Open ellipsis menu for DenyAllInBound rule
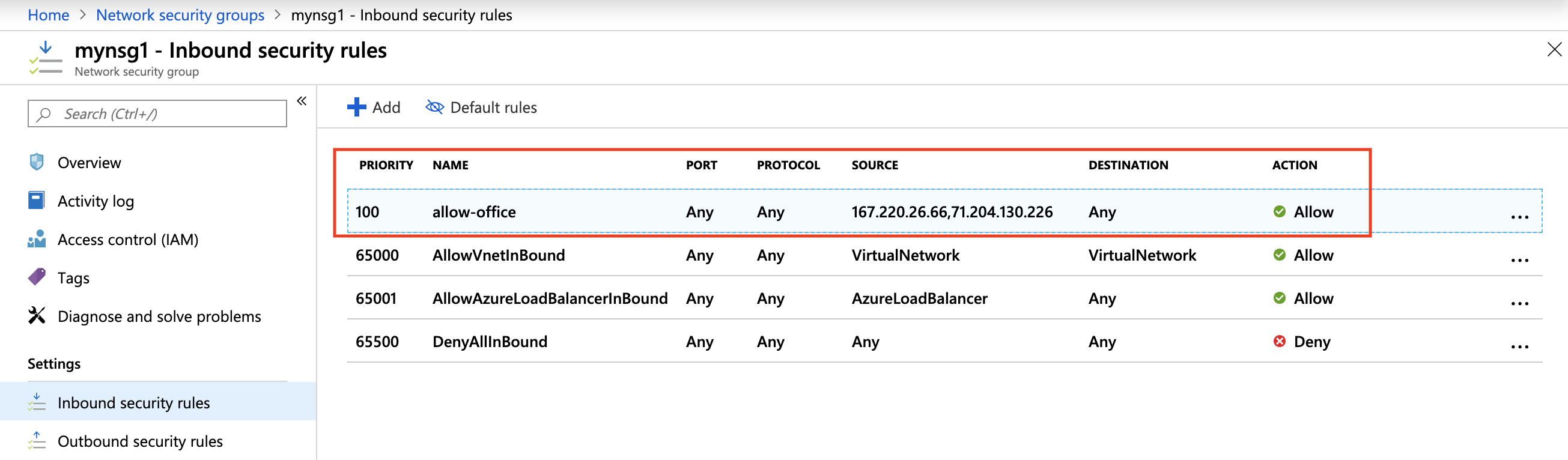 [x=1519, y=347]
